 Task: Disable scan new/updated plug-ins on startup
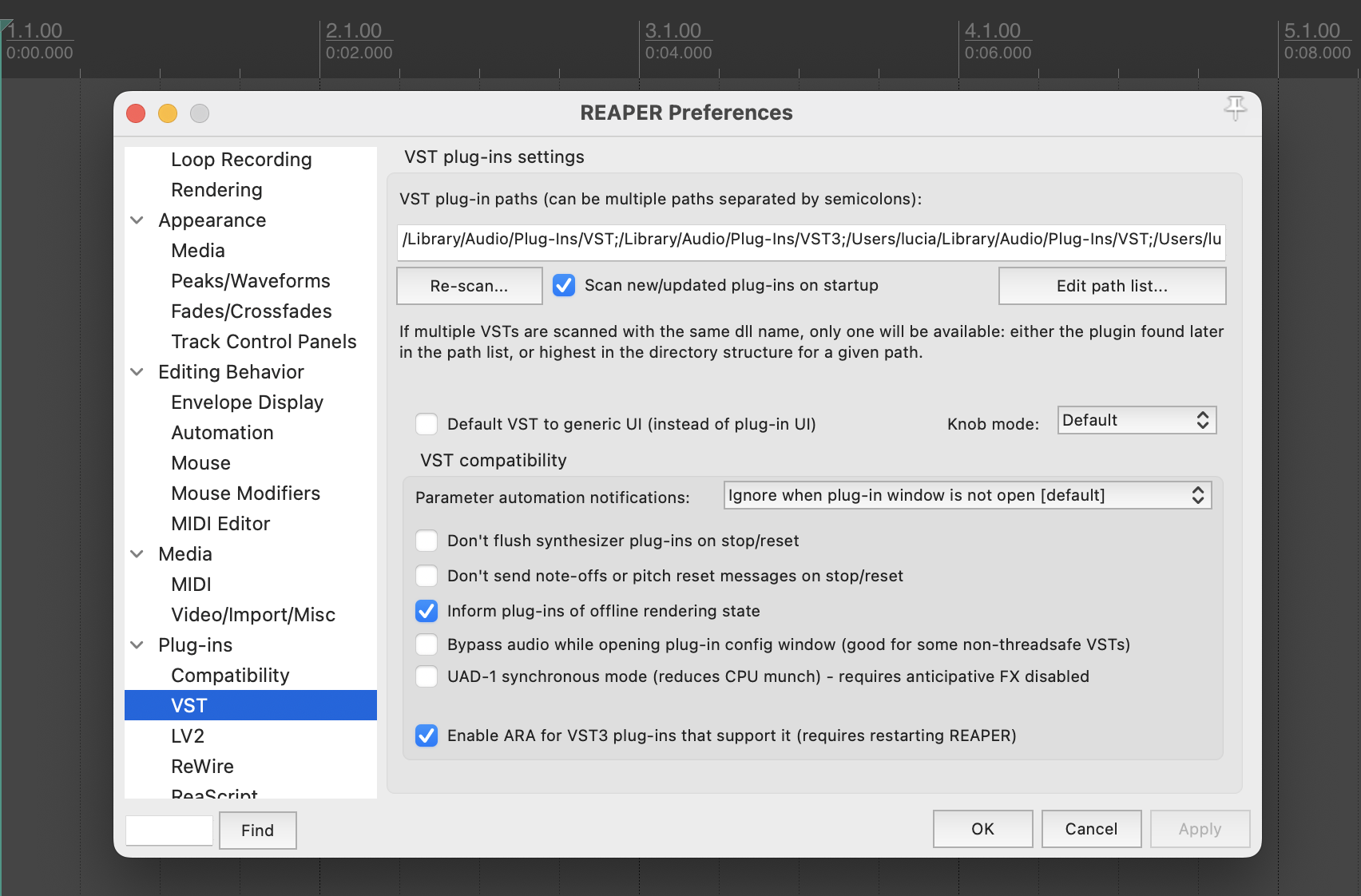pyautogui.click(x=564, y=286)
